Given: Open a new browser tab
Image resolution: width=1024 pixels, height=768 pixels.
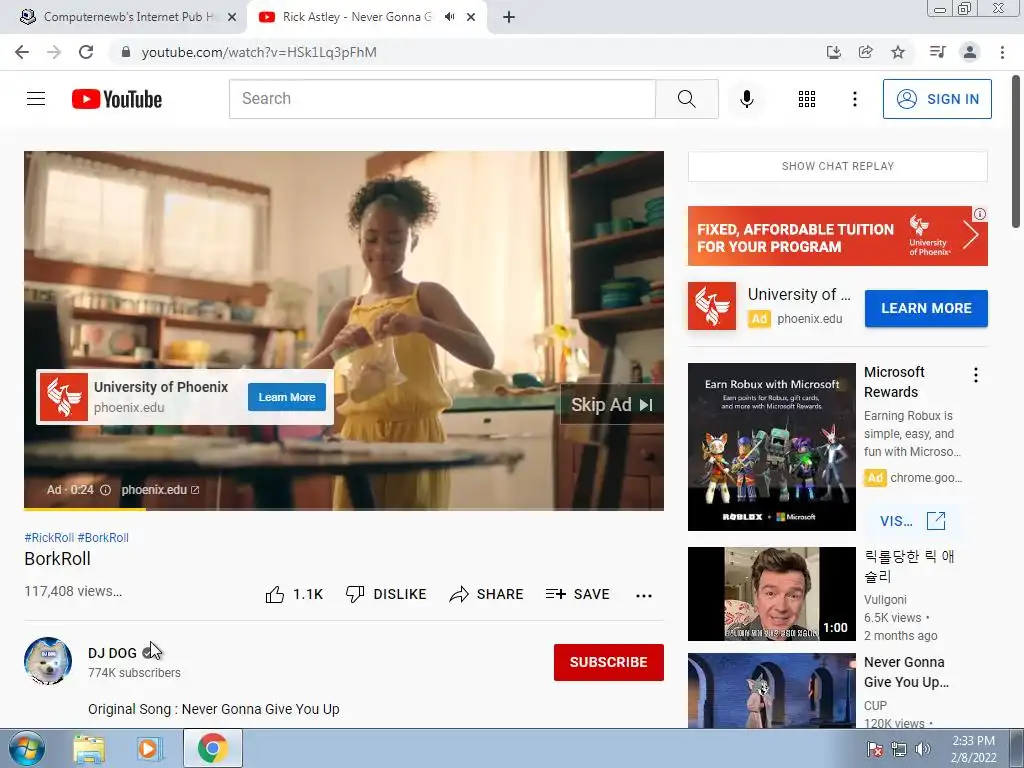Looking at the screenshot, I should click(x=509, y=17).
